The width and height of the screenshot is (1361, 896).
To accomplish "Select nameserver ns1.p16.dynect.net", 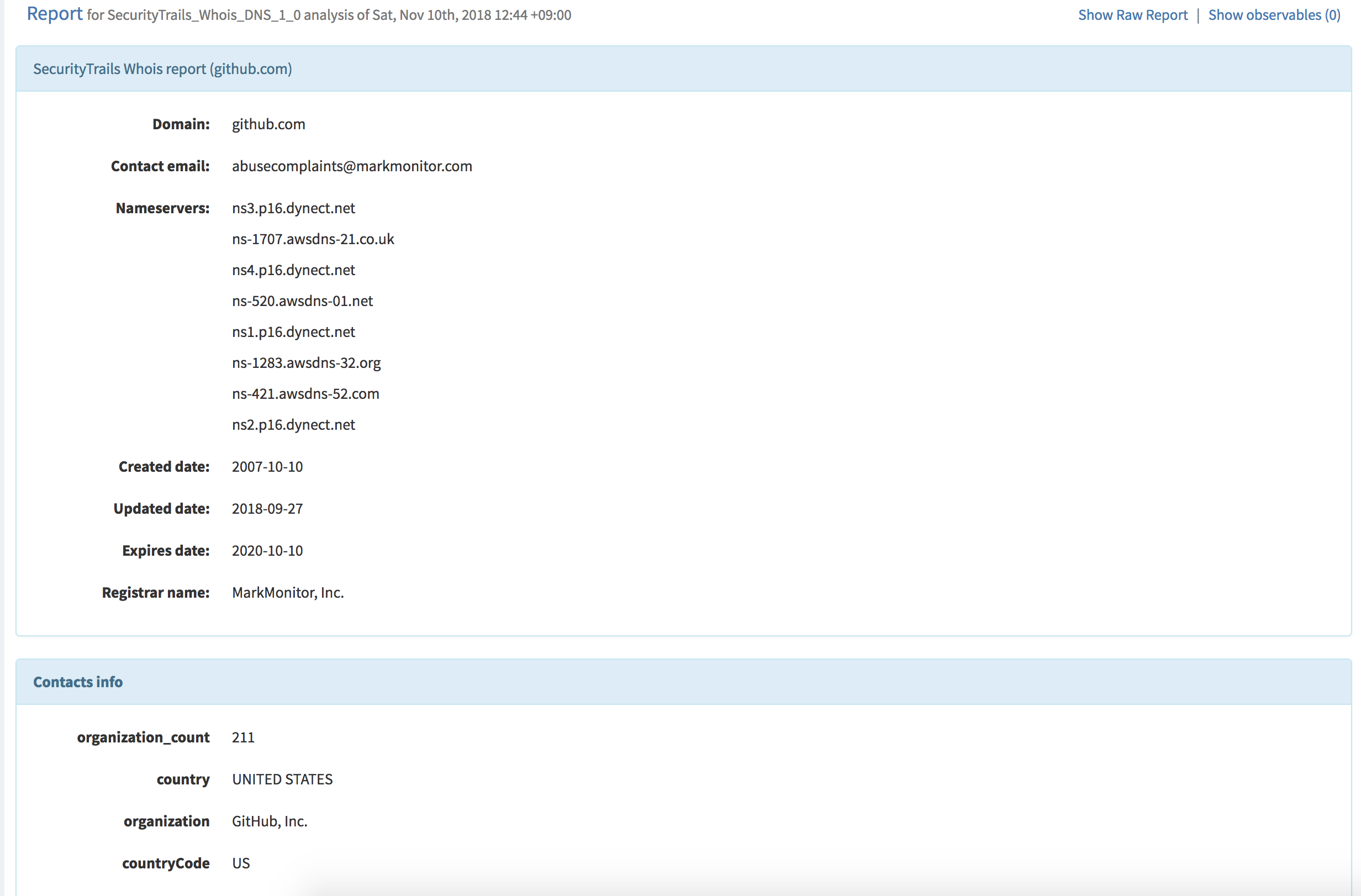I will tap(293, 331).
